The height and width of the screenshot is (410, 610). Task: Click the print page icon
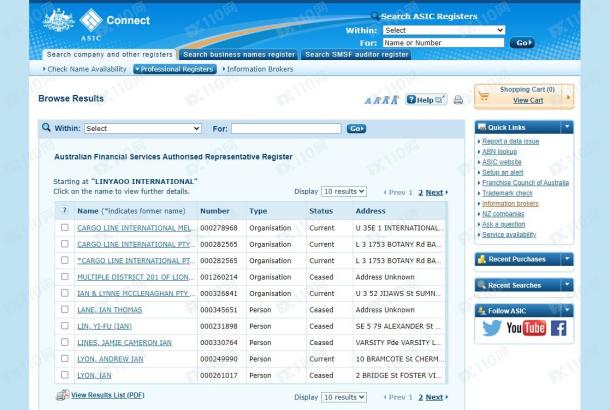point(458,100)
